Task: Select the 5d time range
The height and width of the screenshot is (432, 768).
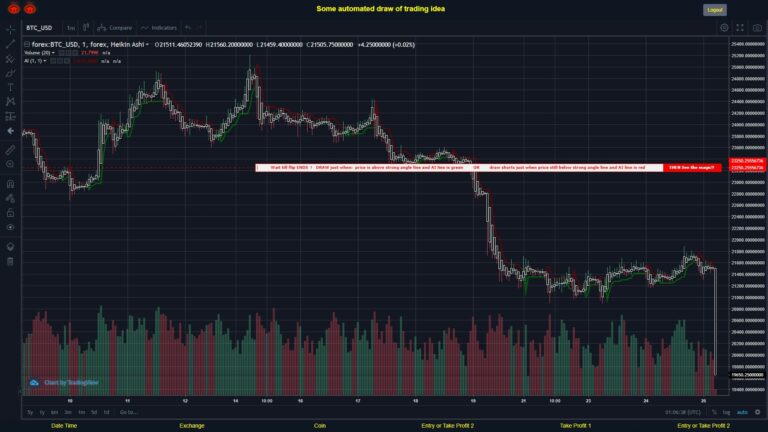Action: pos(94,412)
